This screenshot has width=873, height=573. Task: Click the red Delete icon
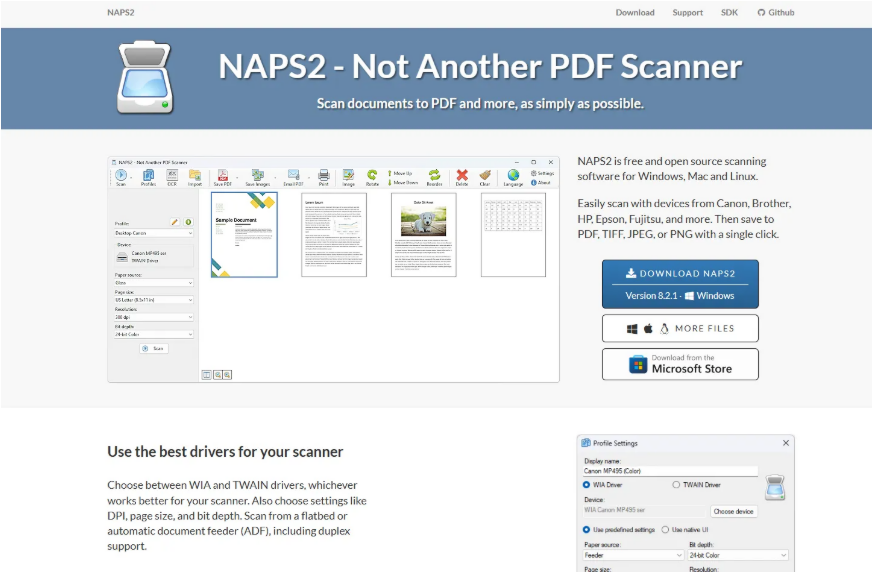point(462,177)
